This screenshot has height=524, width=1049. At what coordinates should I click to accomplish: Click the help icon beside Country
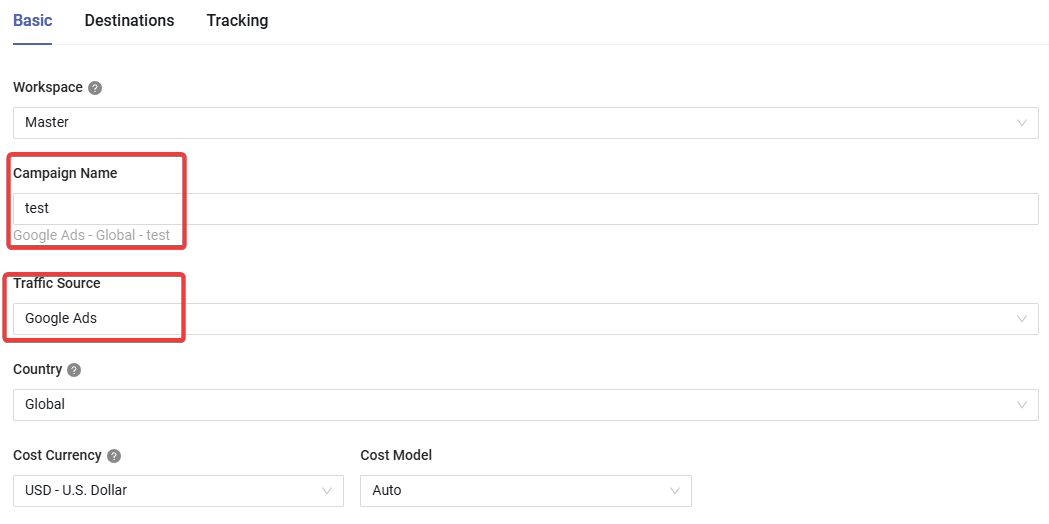tap(74, 370)
